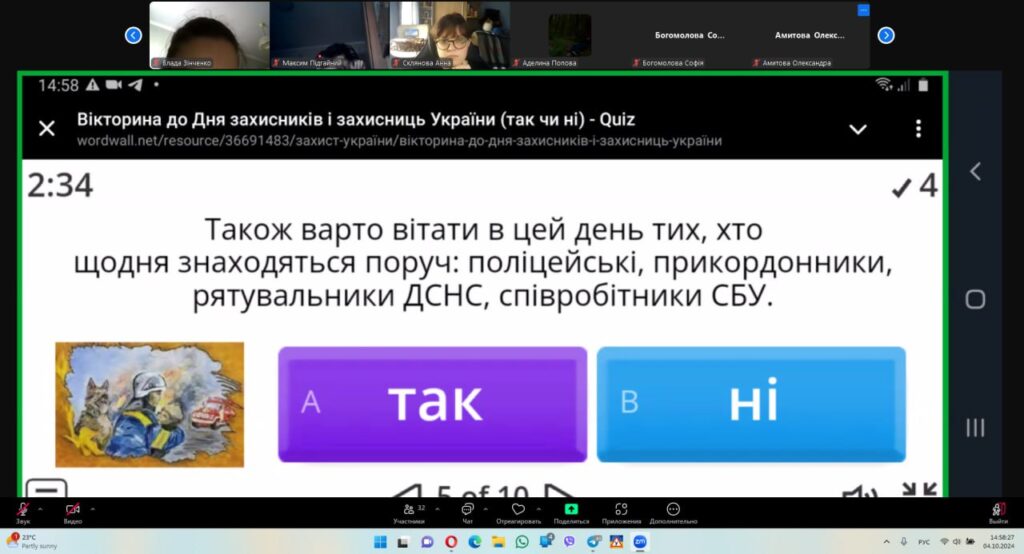
Task: Answer 'так' on purple option A
Action: coord(432,404)
